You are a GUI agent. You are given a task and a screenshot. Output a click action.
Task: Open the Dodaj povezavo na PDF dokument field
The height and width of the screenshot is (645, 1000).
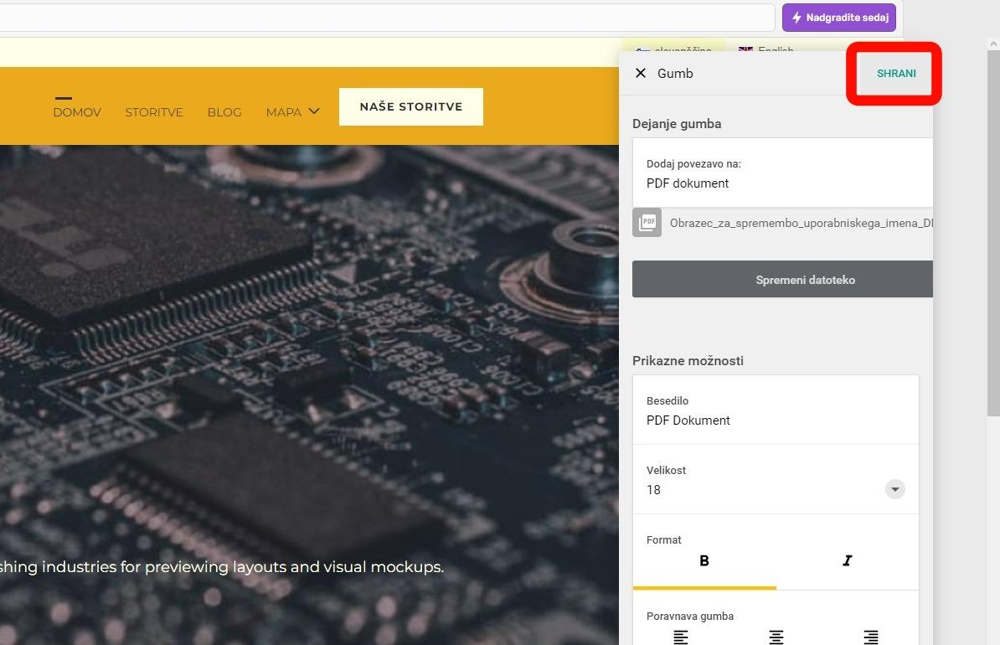783,174
